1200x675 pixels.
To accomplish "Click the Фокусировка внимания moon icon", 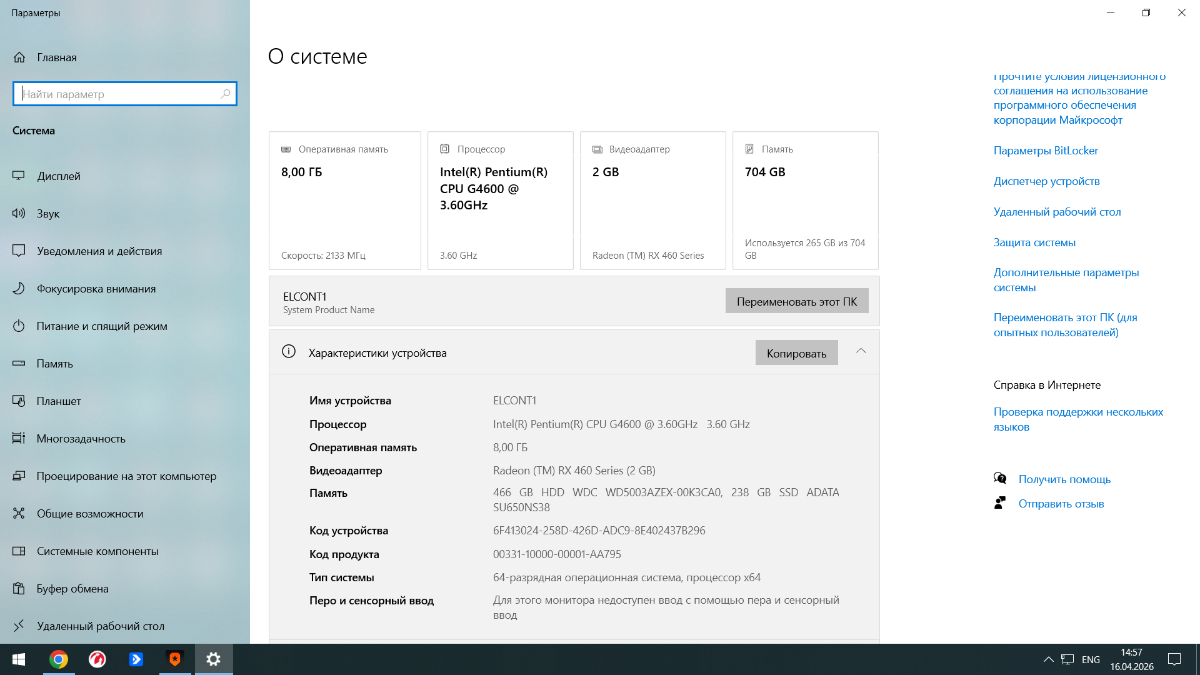I will [x=18, y=288].
